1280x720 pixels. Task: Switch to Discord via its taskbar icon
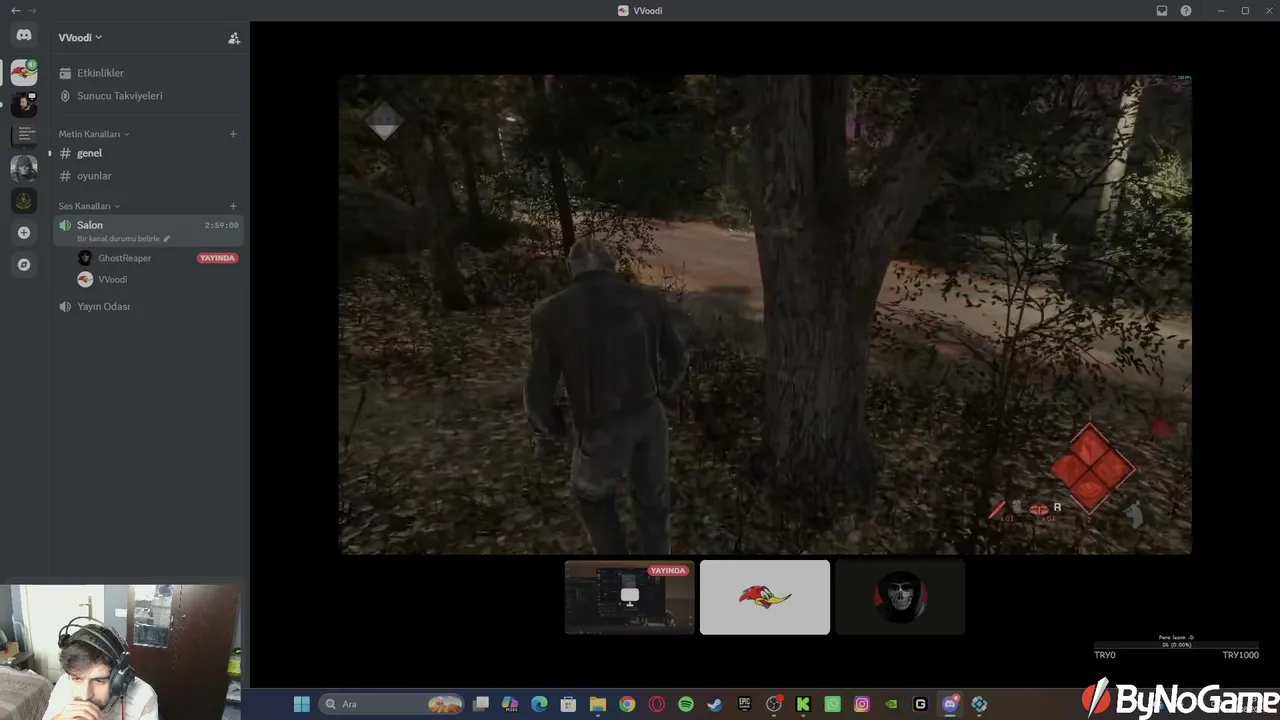tap(950, 704)
